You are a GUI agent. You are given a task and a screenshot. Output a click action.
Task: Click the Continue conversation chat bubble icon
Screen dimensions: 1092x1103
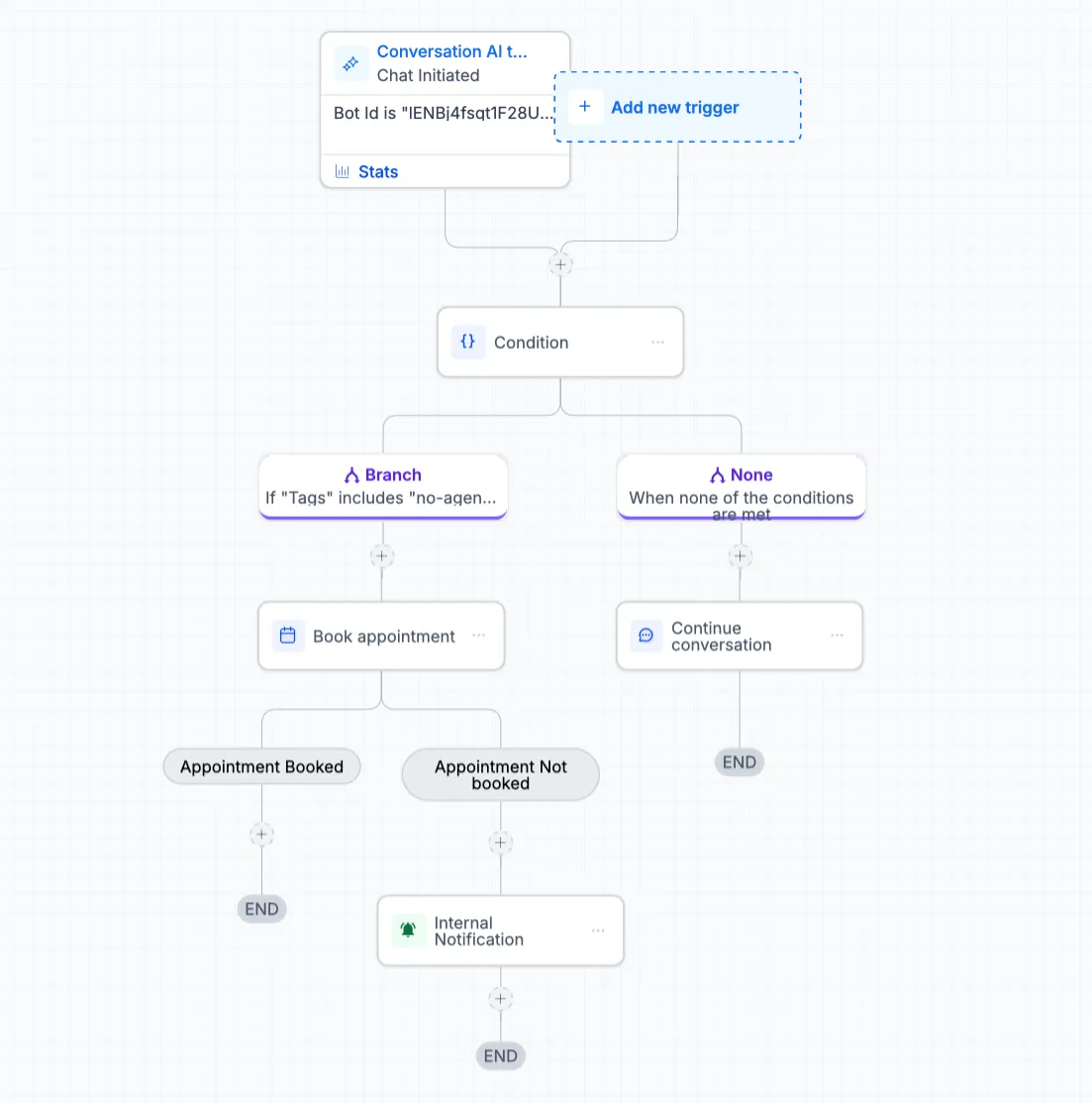point(646,636)
